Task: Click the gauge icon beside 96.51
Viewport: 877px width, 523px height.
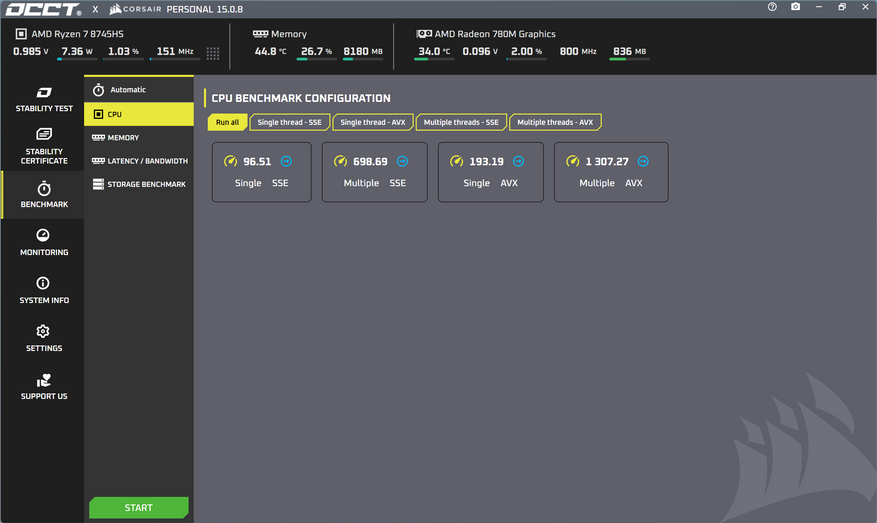Action: click(x=230, y=161)
